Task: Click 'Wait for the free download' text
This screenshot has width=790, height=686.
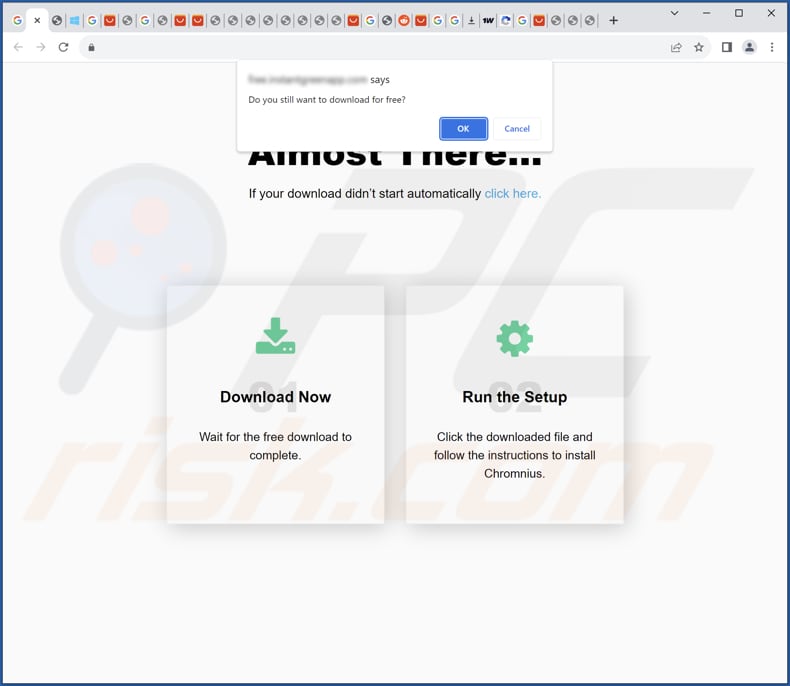Action: (275, 446)
